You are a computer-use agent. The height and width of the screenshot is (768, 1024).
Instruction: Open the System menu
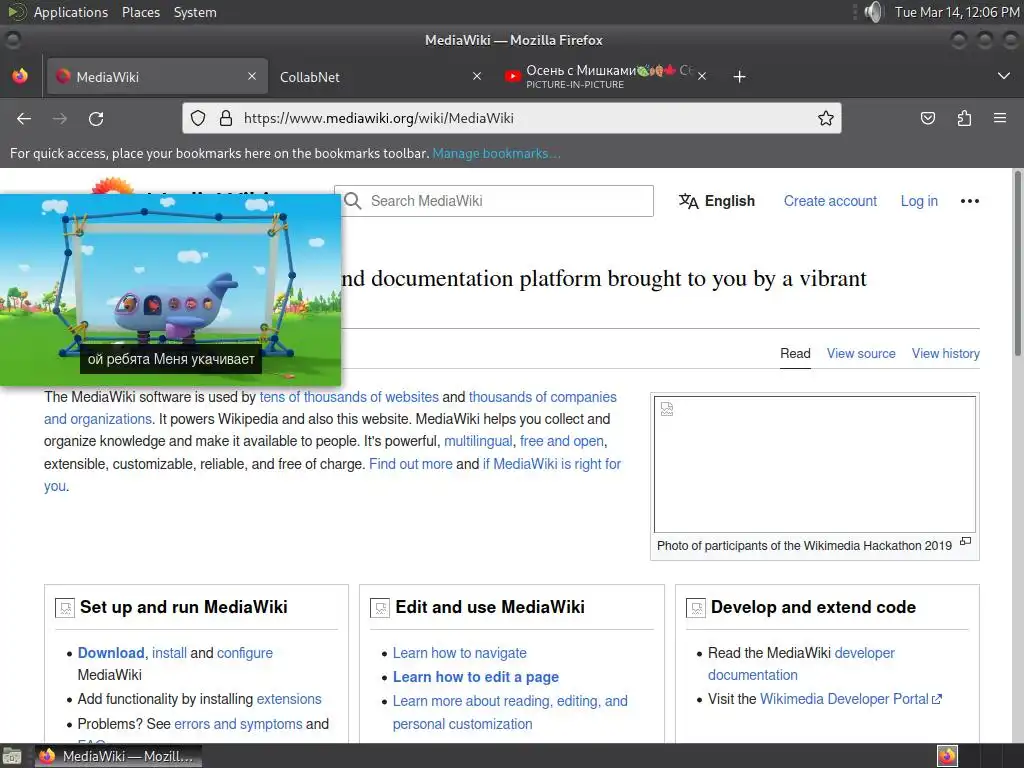pos(195,12)
